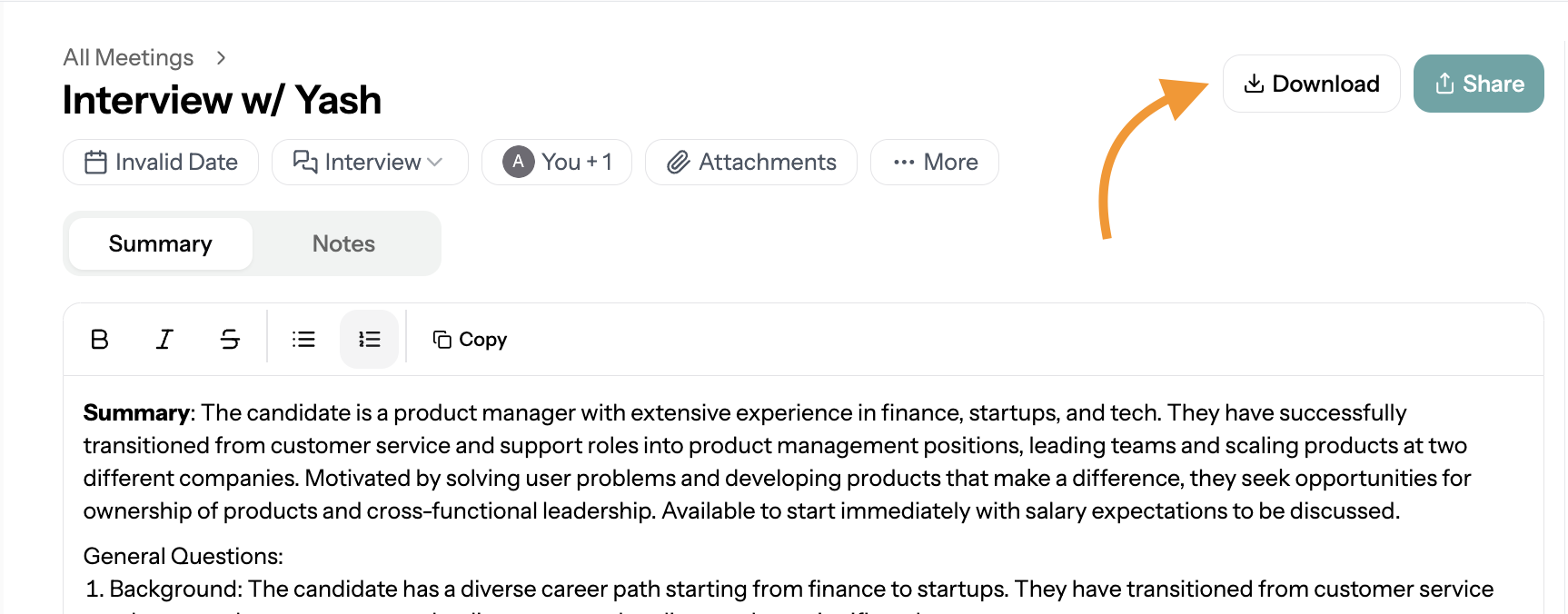Show the You + 1 participants
This screenshot has width=1568, height=614.
tap(576, 162)
